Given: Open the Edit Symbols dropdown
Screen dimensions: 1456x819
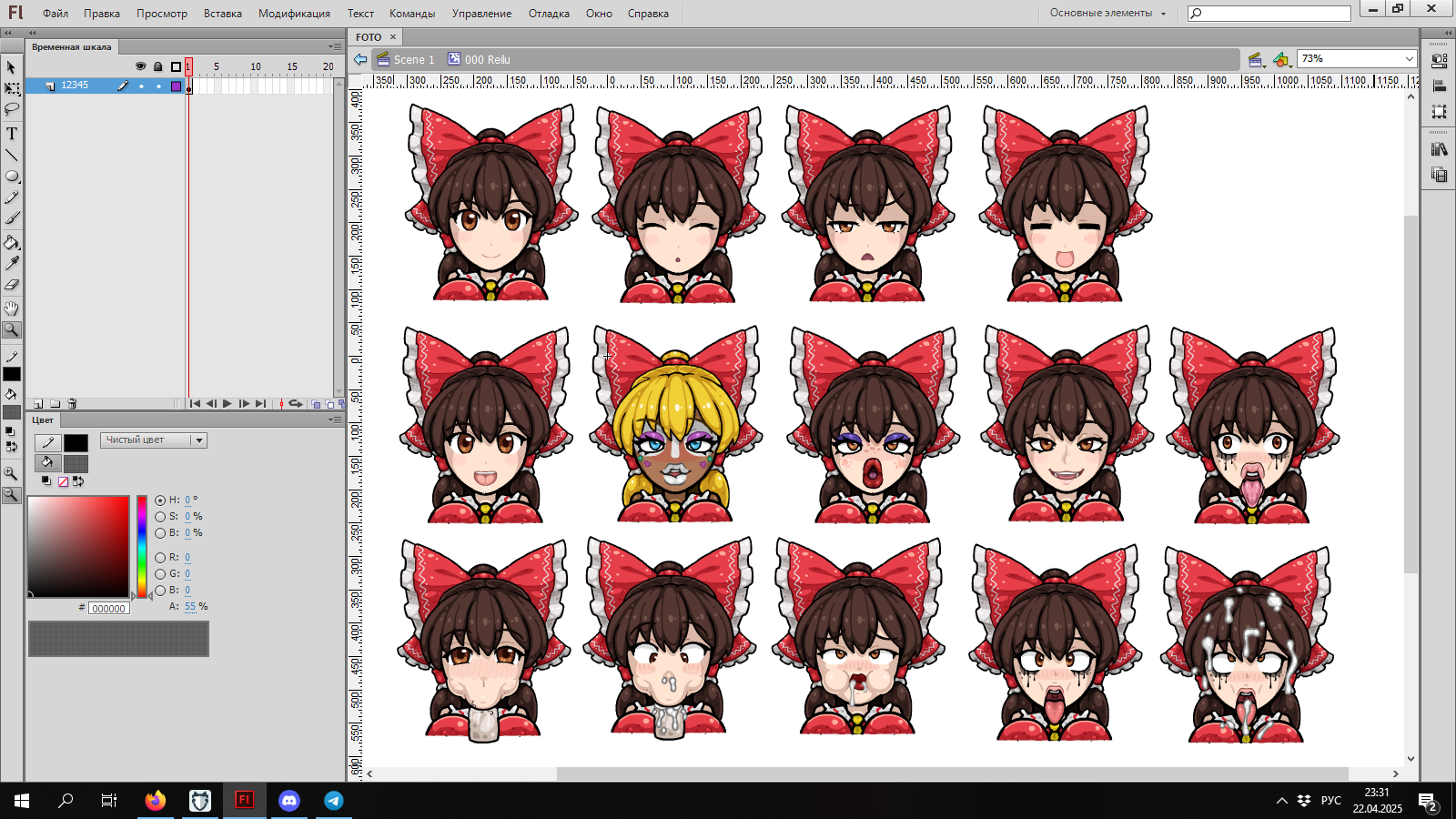Looking at the screenshot, I should point(1282,60).
